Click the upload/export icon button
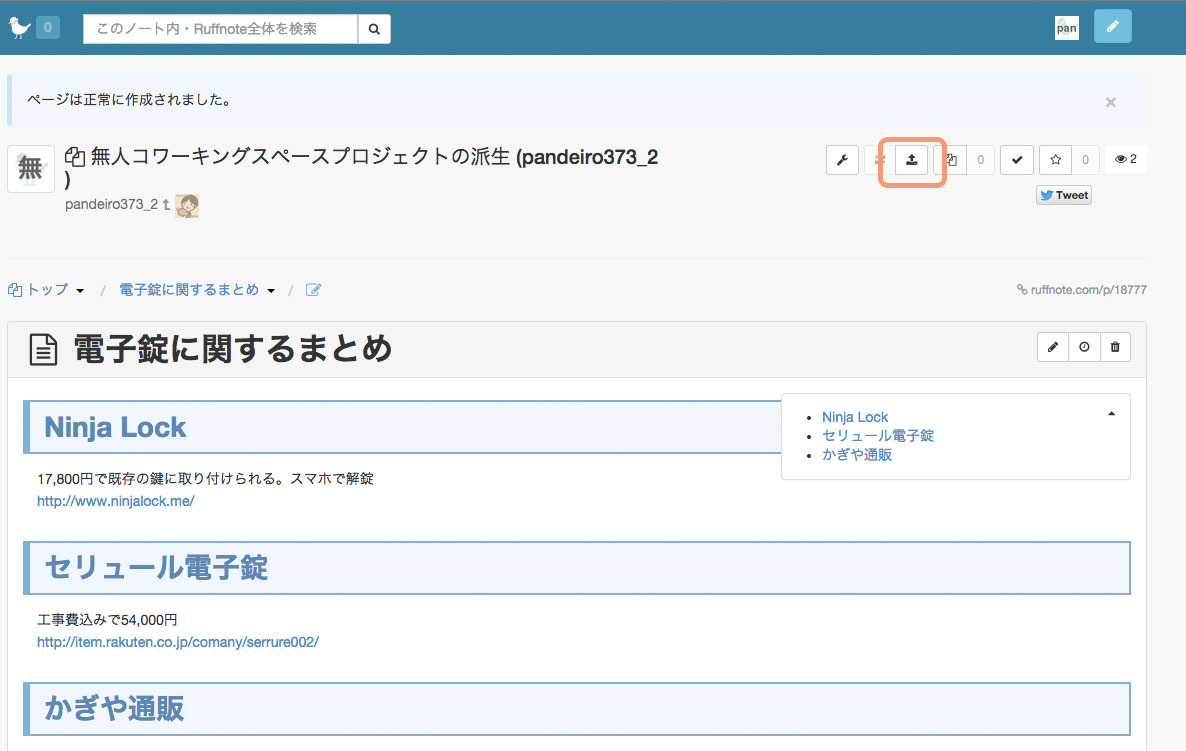The image size is (1186, 751). [x=911, y=160]
